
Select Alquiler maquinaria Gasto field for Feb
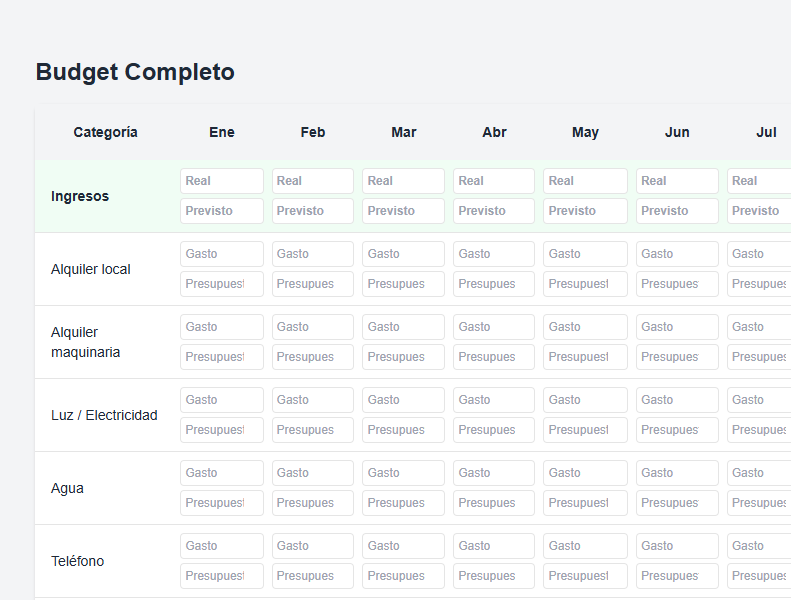312,327
